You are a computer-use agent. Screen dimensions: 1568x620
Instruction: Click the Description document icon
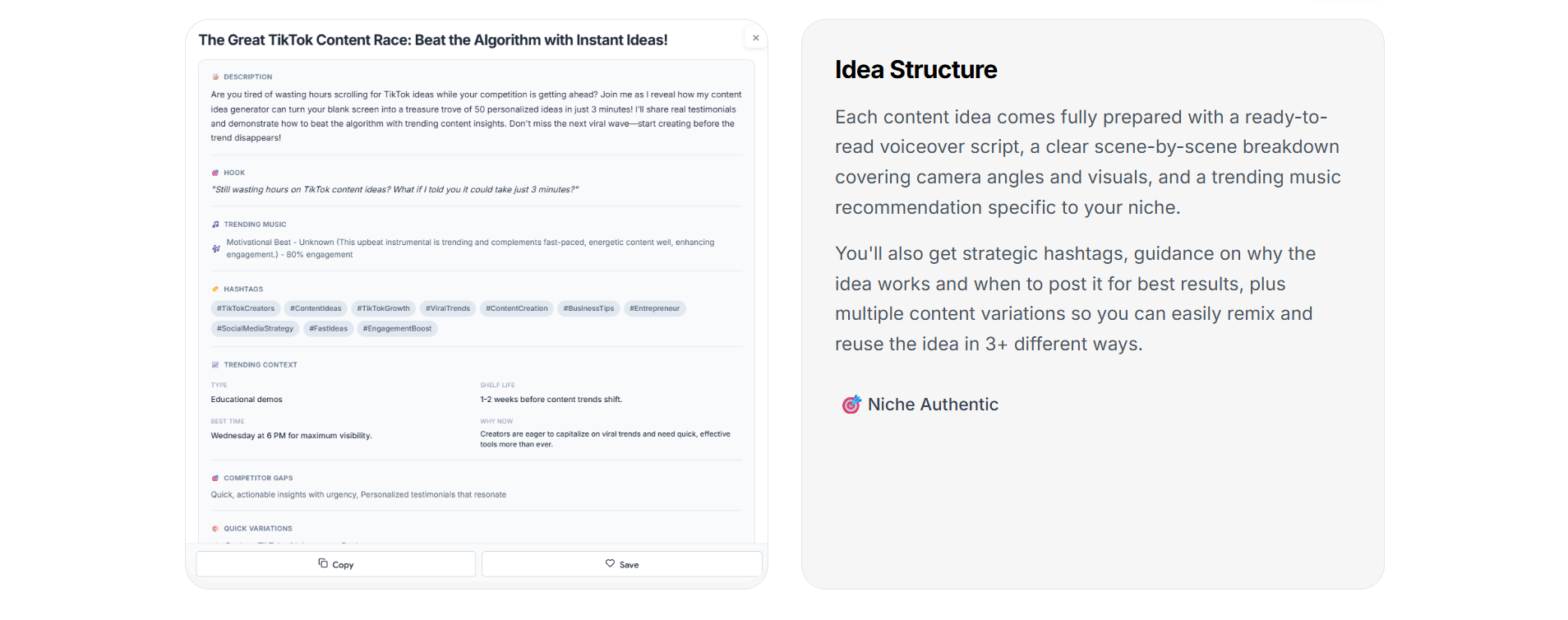[215, 76]
